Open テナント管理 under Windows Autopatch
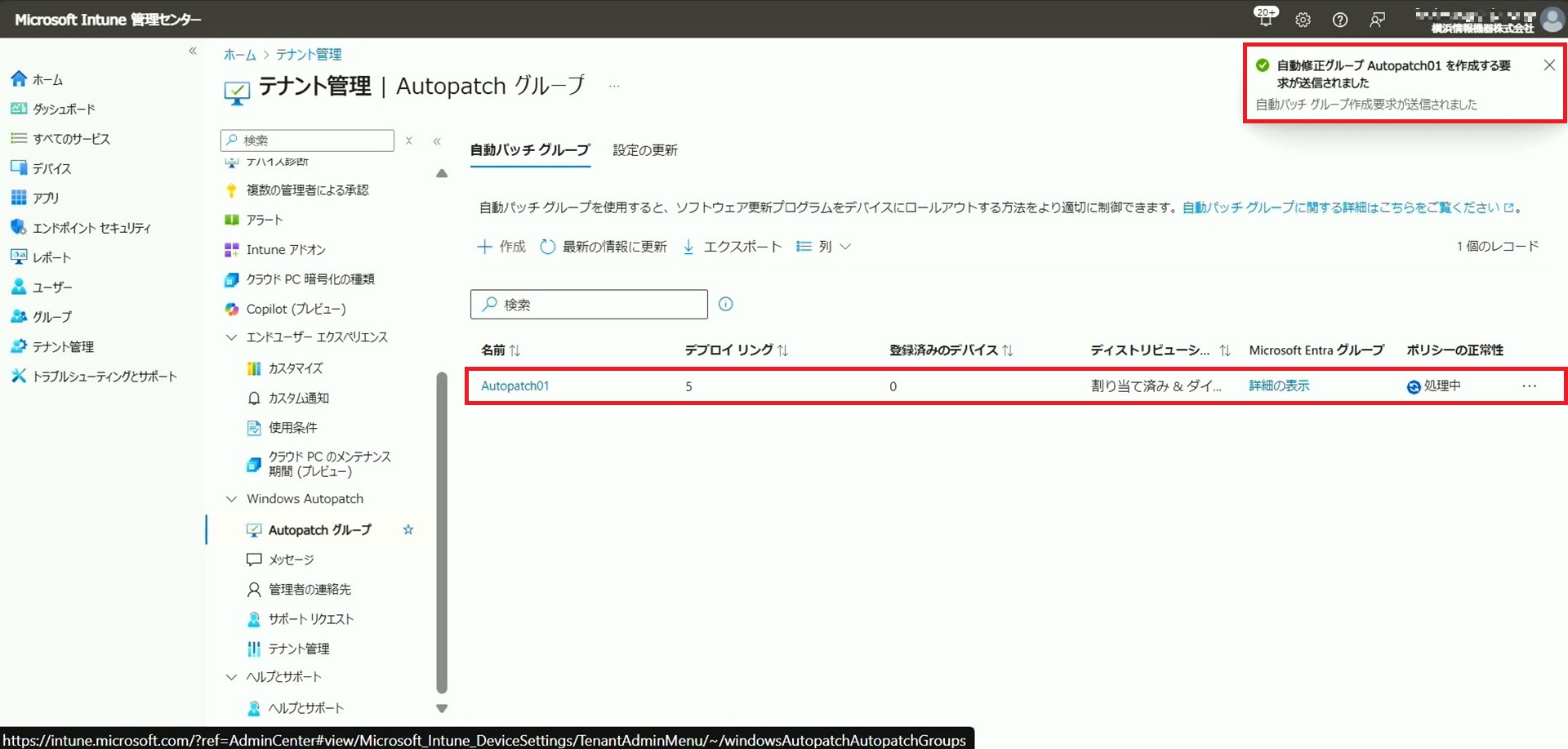 pos(299,649)
